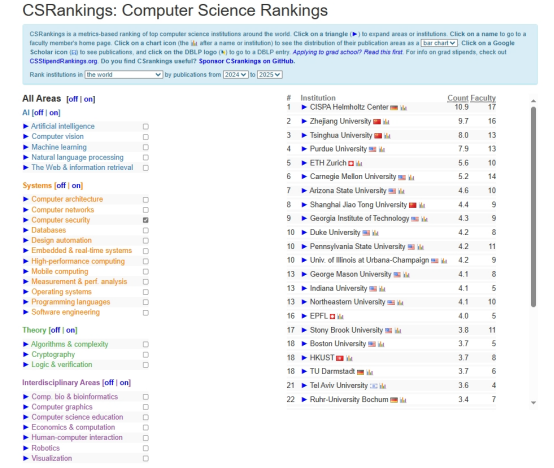
Task: Click the rankings list scrollbar thumb
Action: (534, 207)
